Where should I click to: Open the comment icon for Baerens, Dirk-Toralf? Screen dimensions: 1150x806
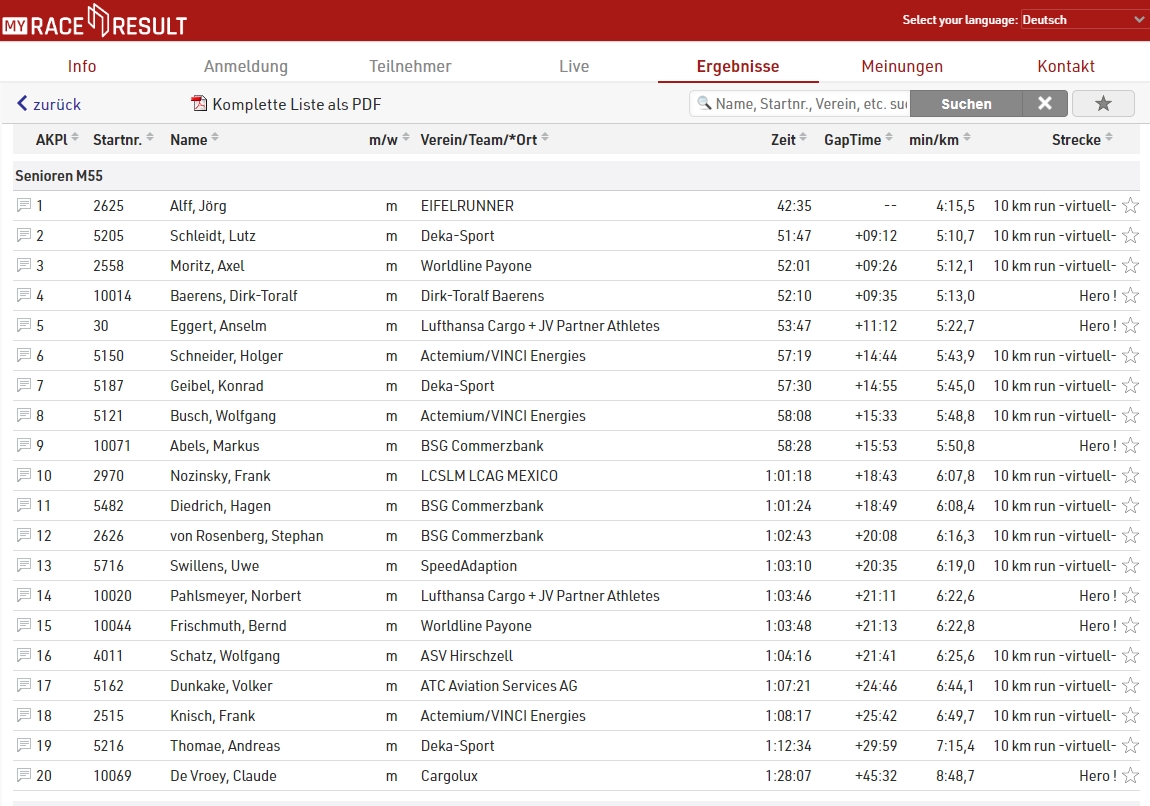coord(23,296)
